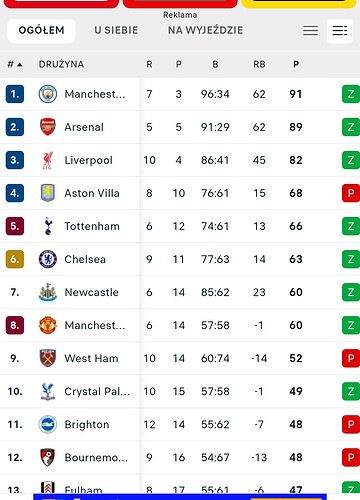This screenshot has width=360, height=500.
Task: Sort table by the # position arrow
Action: [x=15, y=64]
